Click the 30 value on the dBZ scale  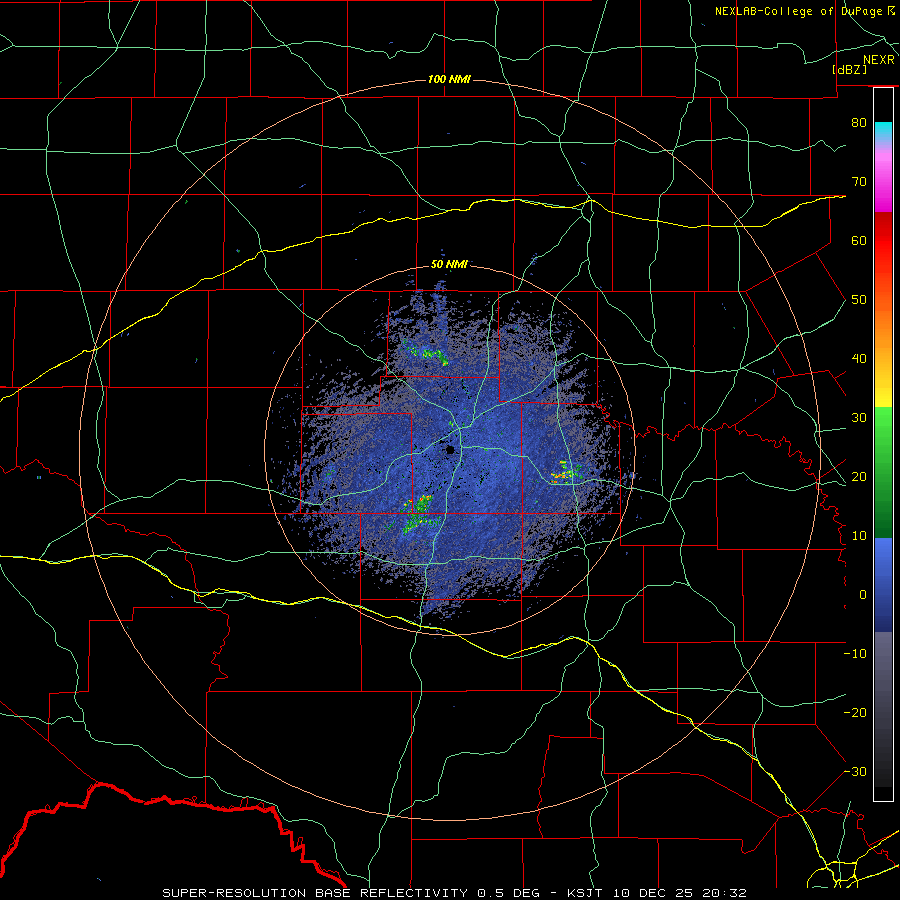click(x=859, y=418)
